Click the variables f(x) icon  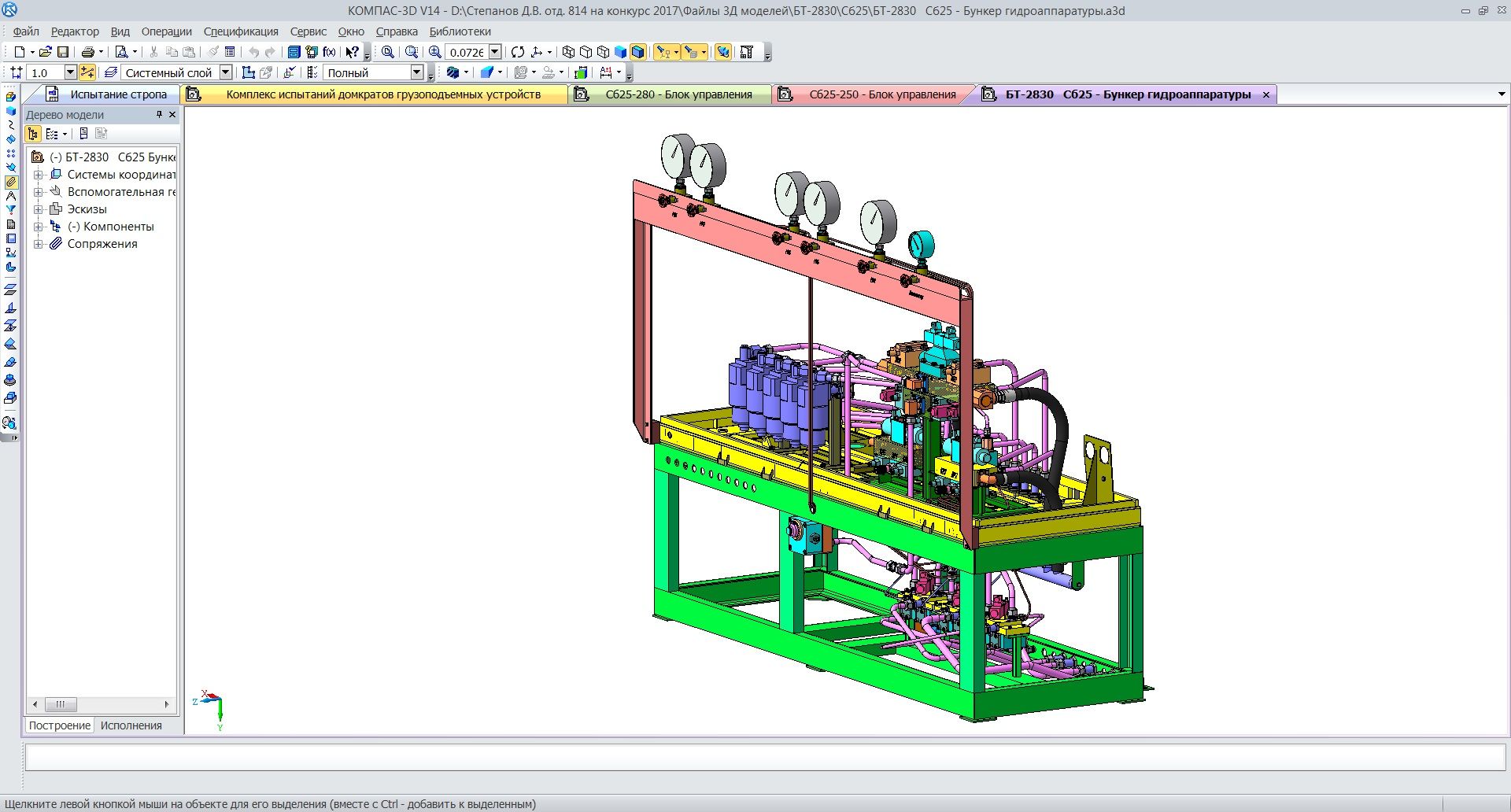click(x=329, y=52)
